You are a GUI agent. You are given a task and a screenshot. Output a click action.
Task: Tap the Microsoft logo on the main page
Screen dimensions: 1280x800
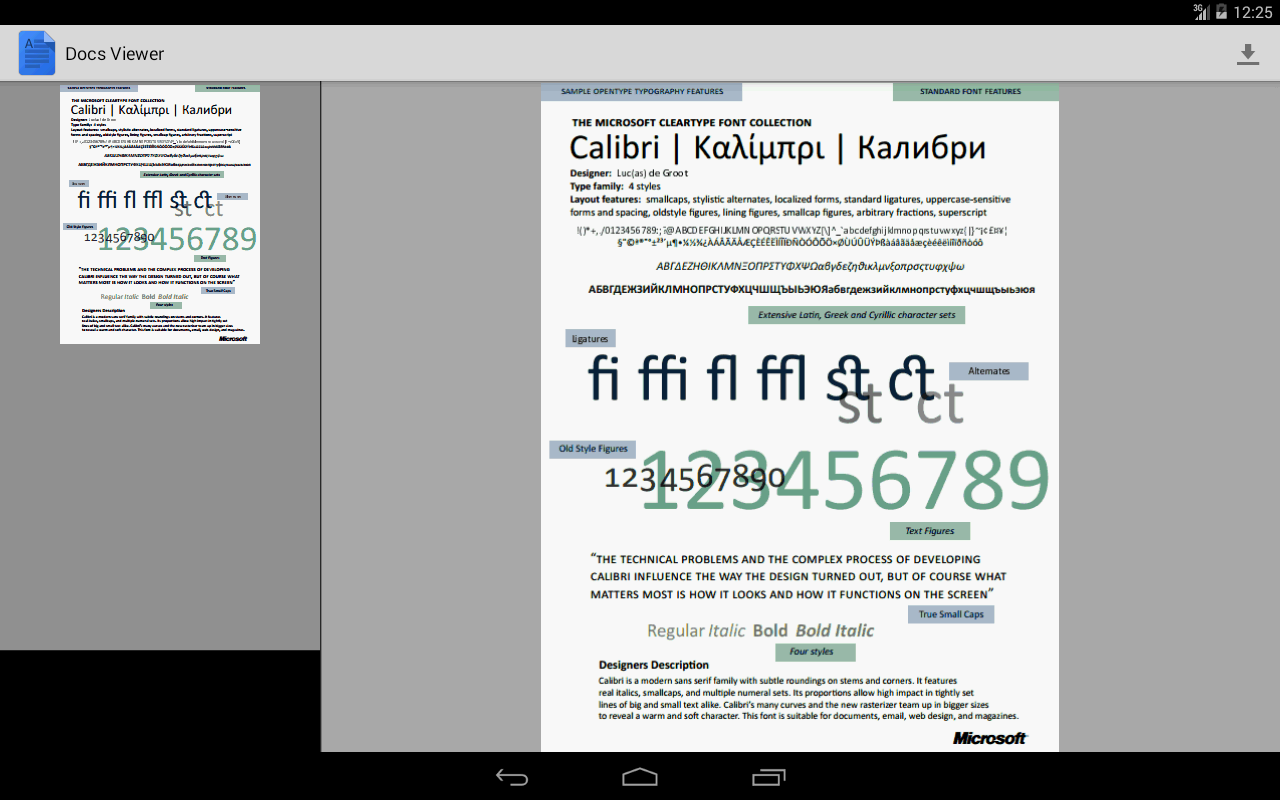click(x=990, y=738)
